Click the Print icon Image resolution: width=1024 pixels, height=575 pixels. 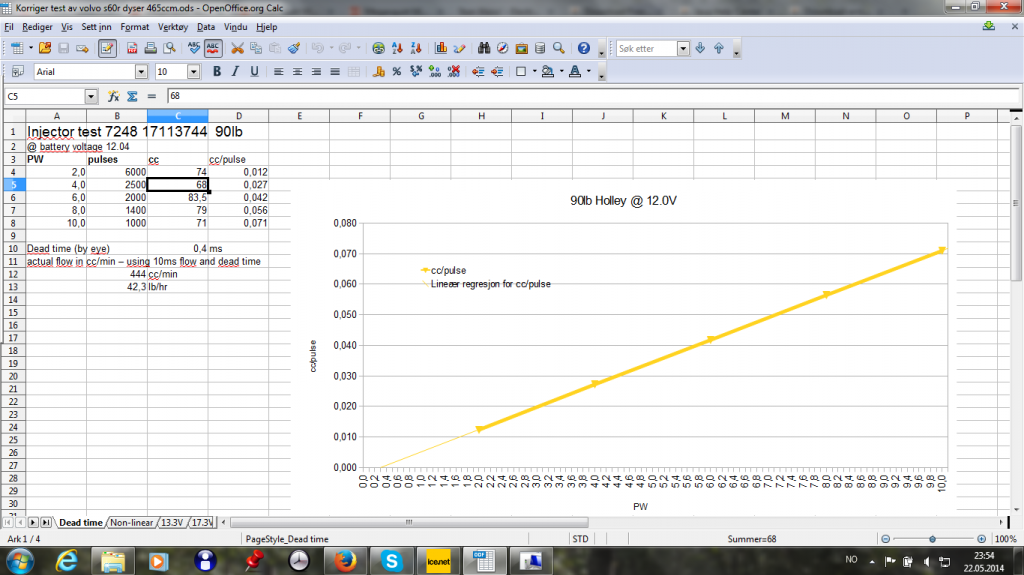click(151, 48)
